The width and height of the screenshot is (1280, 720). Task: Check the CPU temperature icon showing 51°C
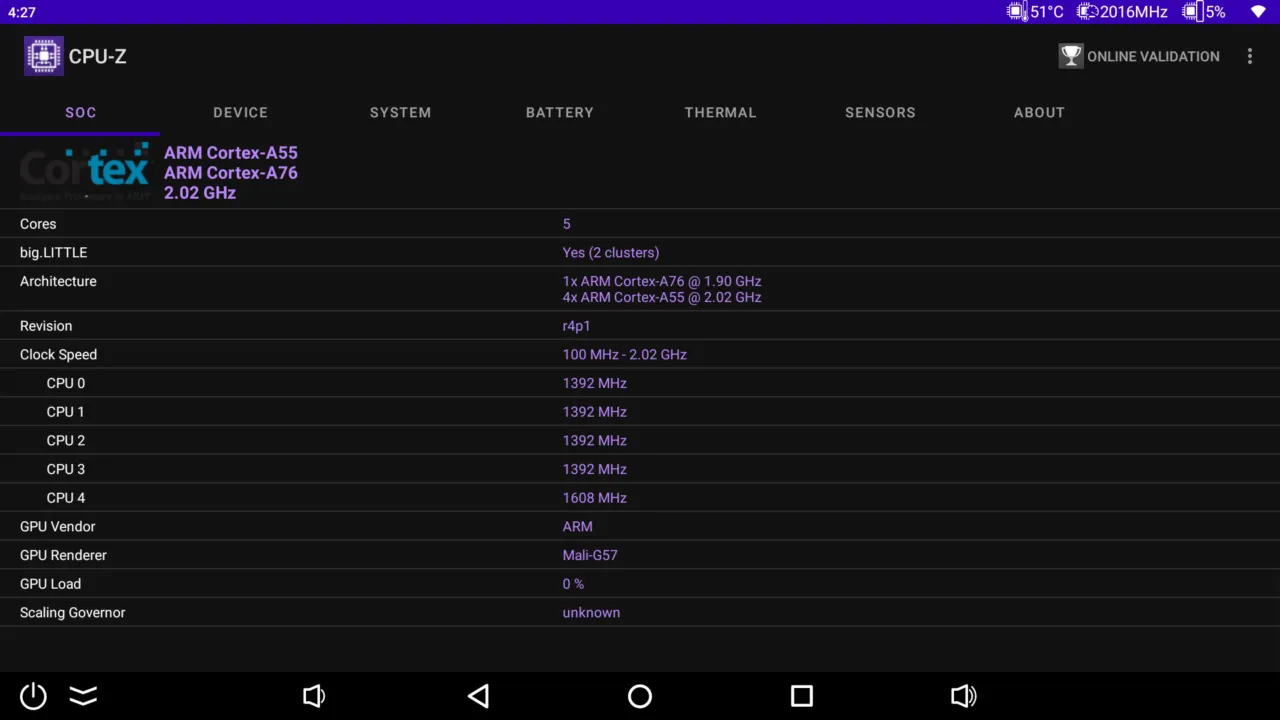click(1018, 12)
